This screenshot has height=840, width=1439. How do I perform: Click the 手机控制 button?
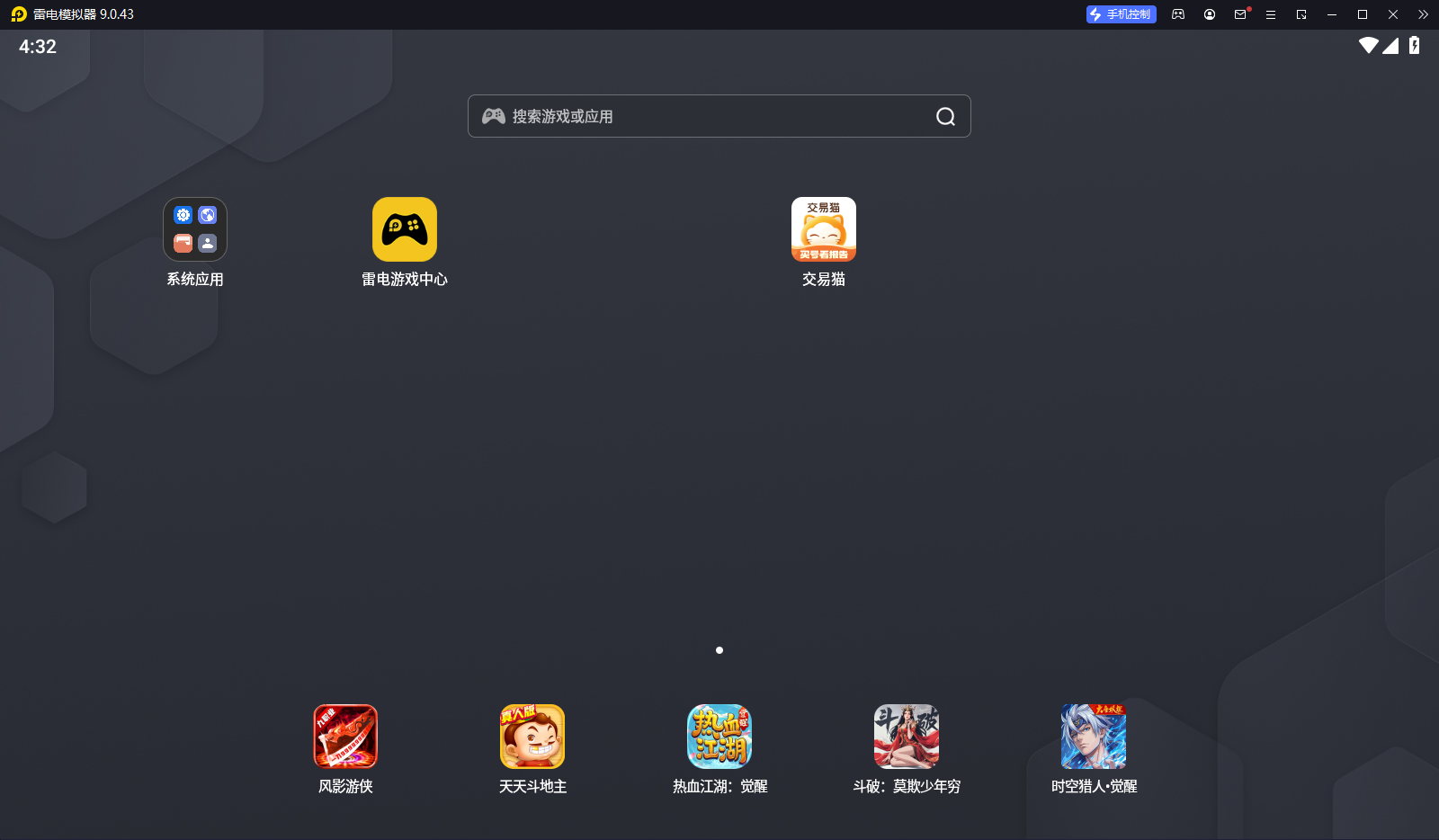pyautogui.click(x=1121, y=14)
